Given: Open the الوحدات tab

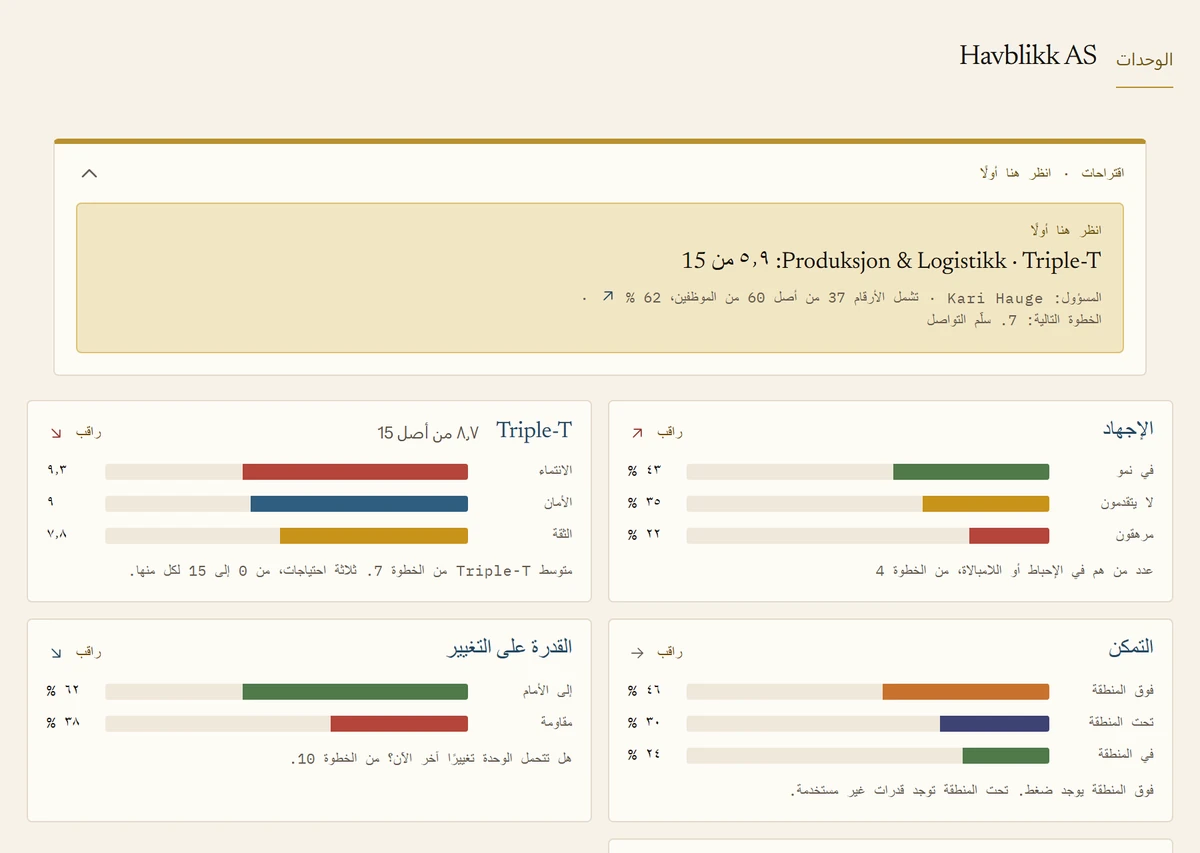Looking at the screenshot, I should (x=1144, y=59).
